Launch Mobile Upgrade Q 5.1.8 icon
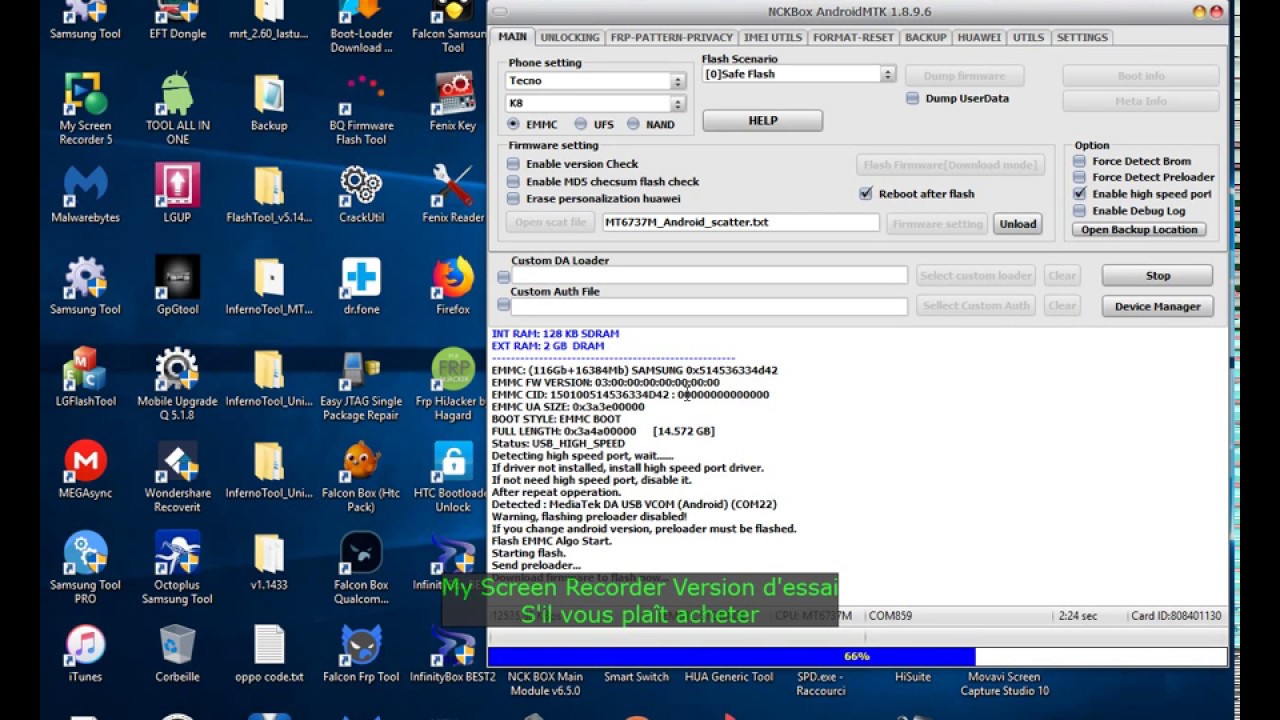The height and width of the screenshot is (720, 1280). [177, 384]
